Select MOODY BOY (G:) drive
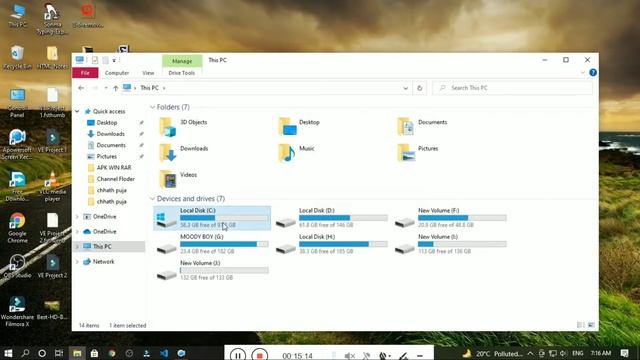640x360 pixels. pyautogui.click(x=212, y=244)
